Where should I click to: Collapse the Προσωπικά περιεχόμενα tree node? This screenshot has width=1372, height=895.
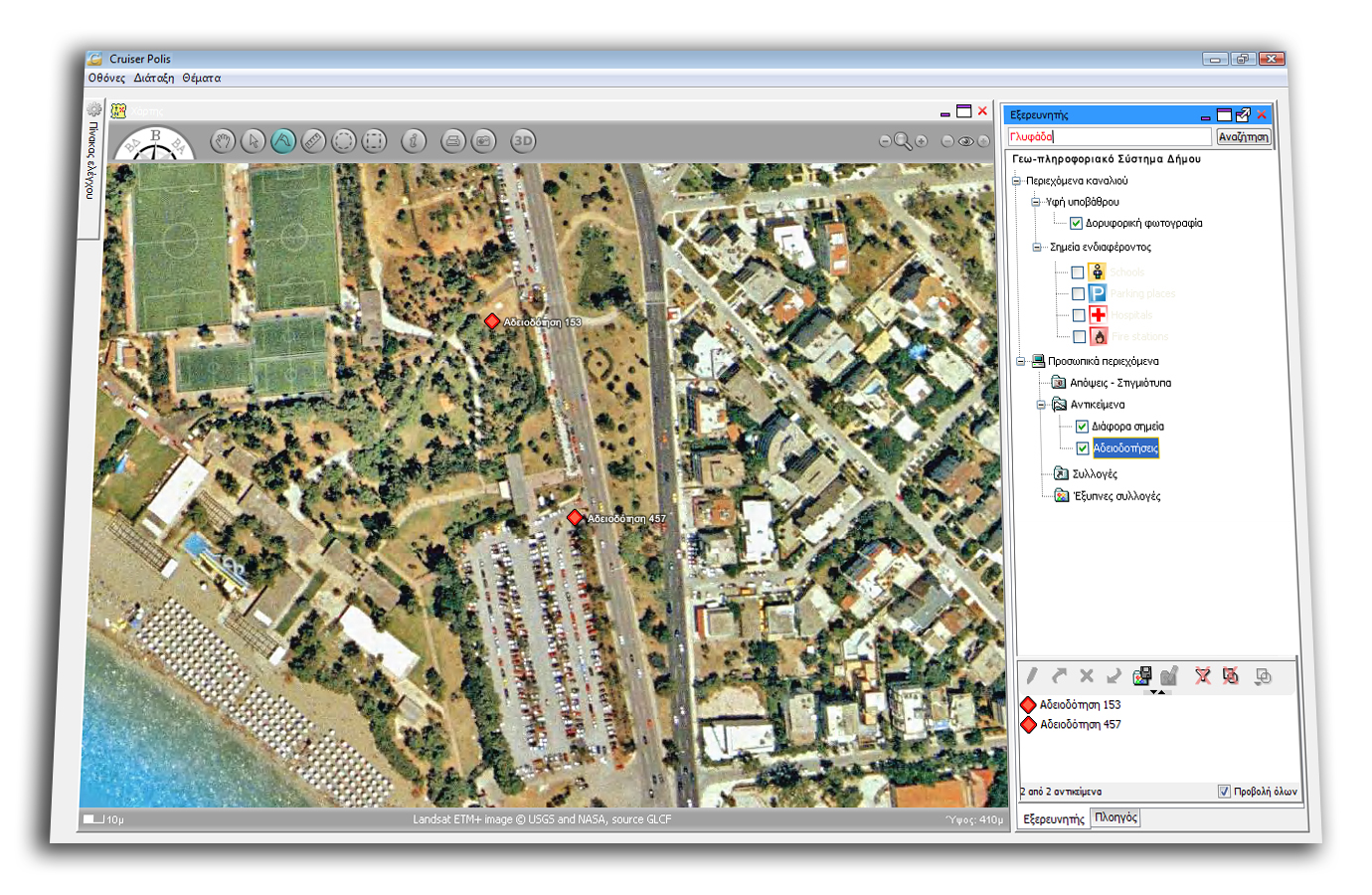(x=1020, y=361)
